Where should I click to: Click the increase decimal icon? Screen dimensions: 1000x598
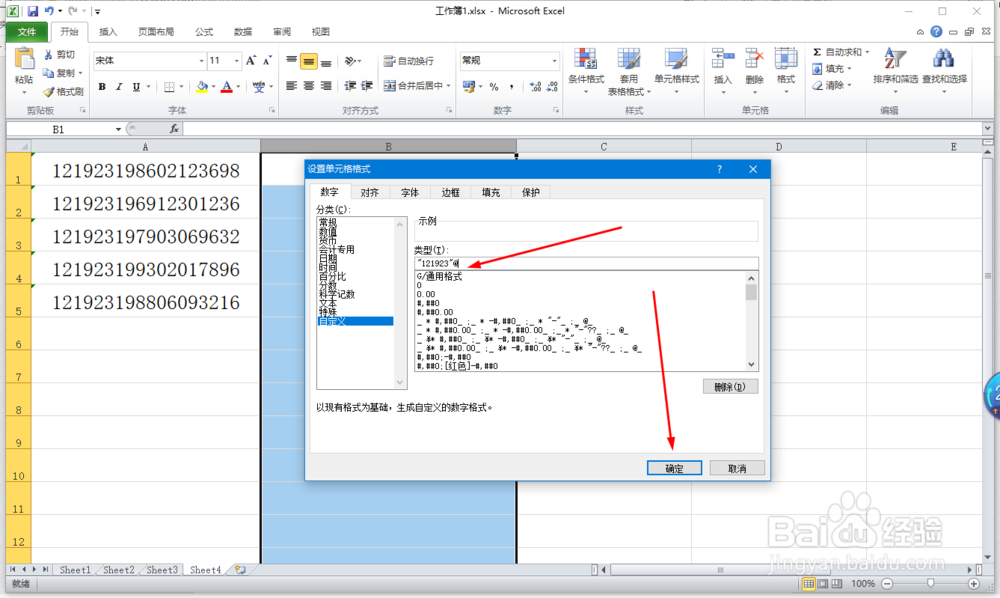pos(535,87)
